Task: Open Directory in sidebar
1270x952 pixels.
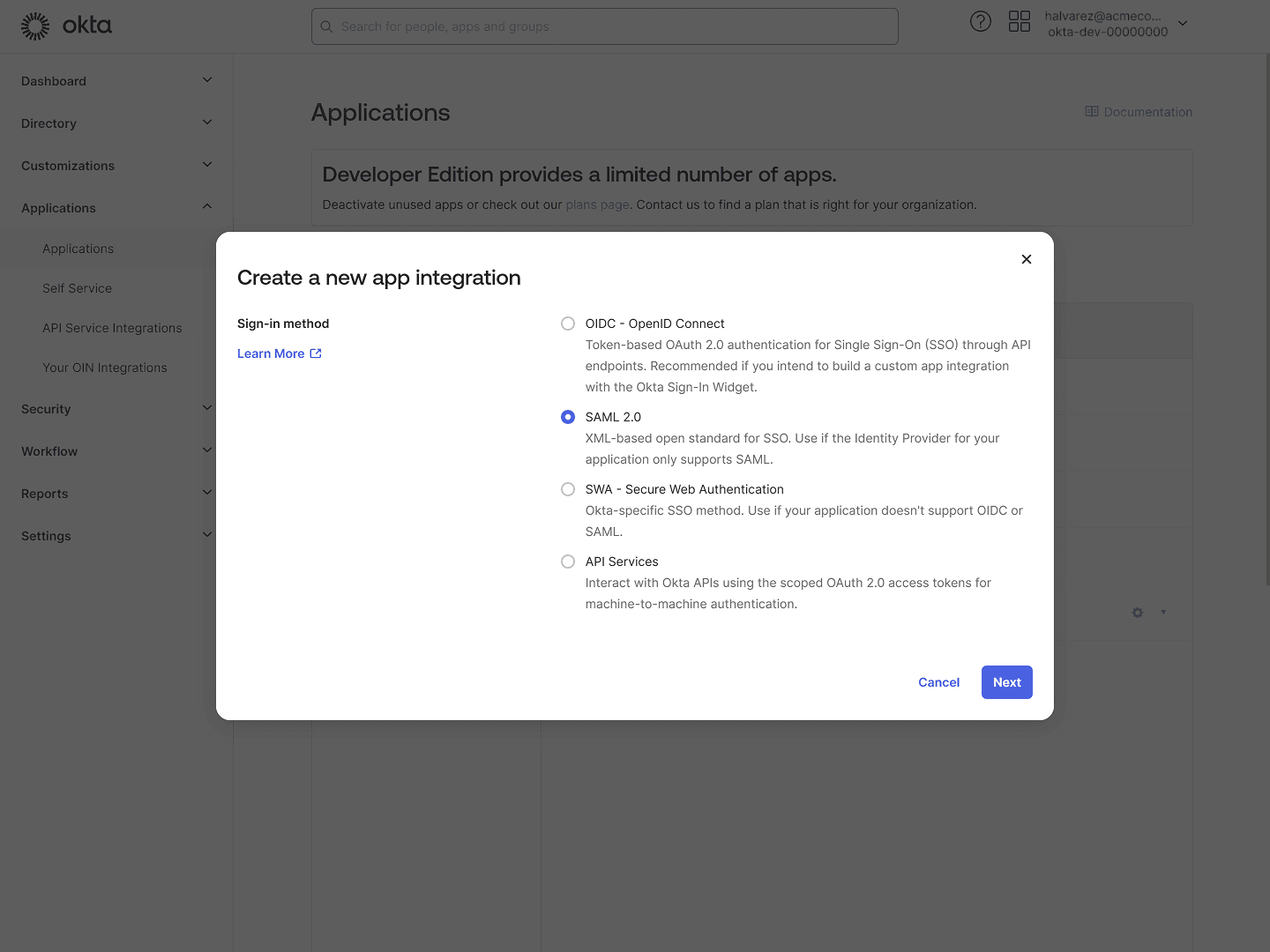Action: tap(49, 123)
